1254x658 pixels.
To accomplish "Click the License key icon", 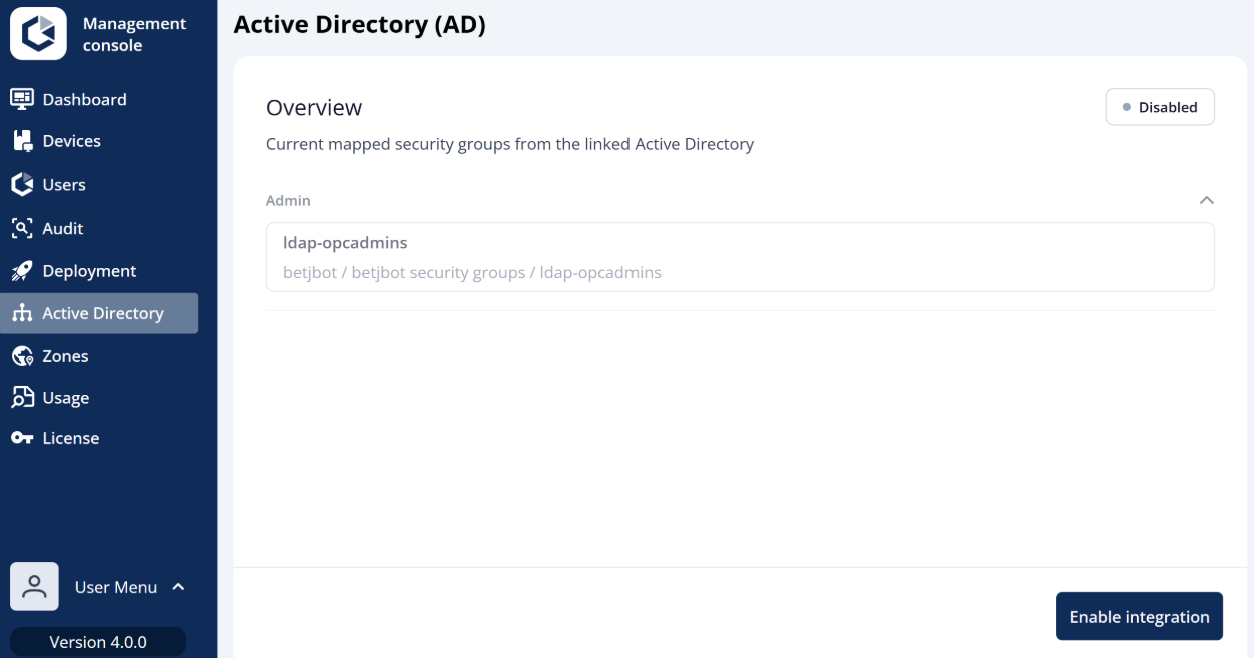I will (x=22, y=438).
